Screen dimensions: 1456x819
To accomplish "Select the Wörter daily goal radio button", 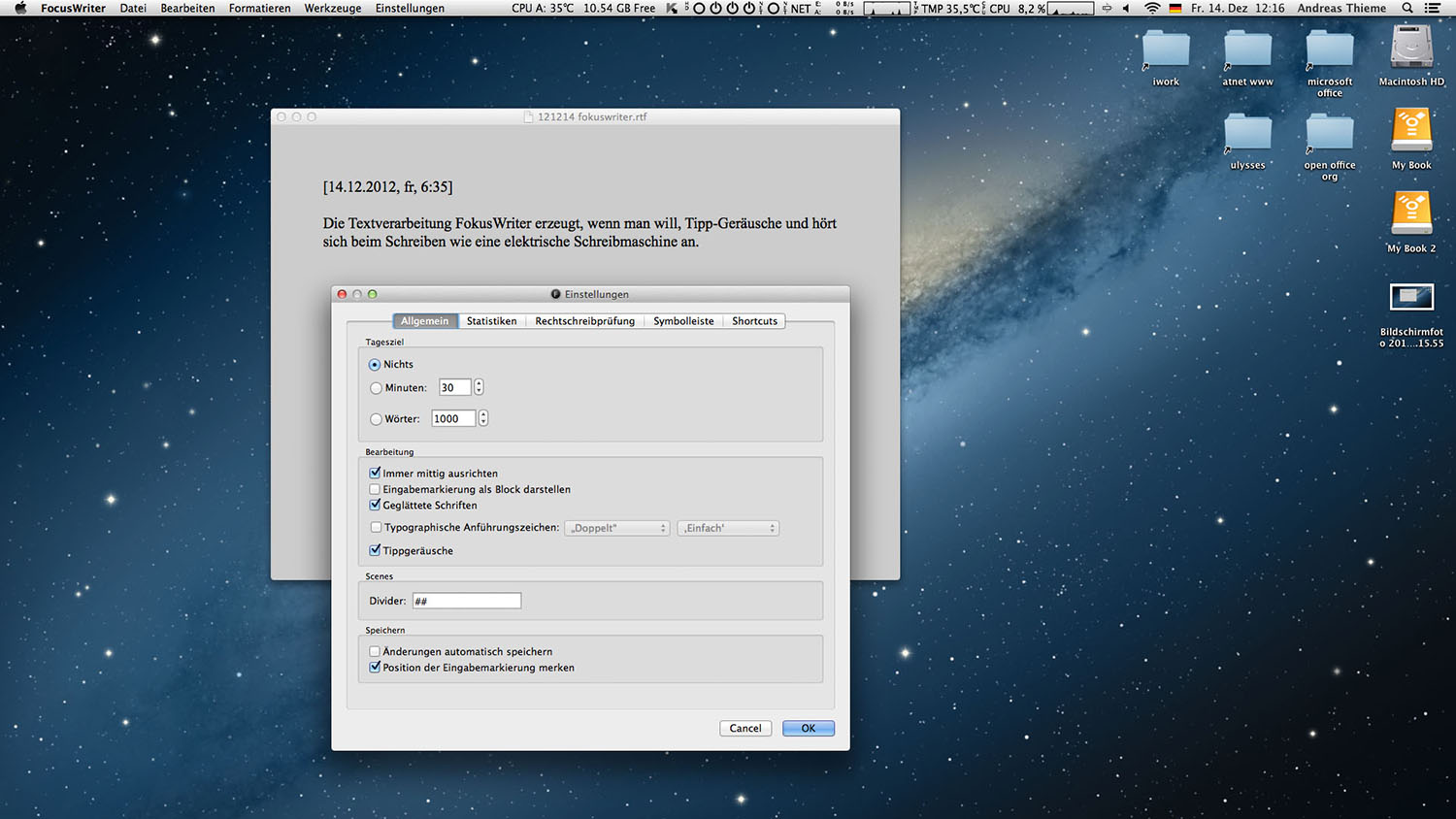I will 376,419.
